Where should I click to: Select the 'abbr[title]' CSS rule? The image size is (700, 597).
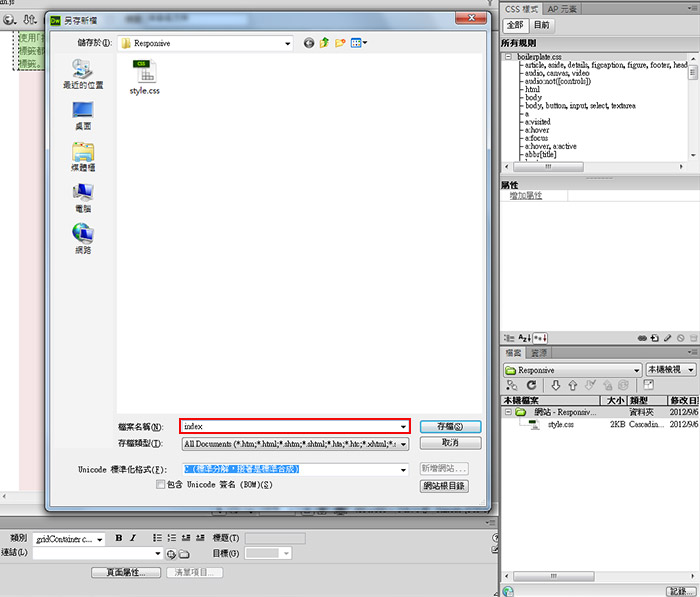[x=540, y=154]
